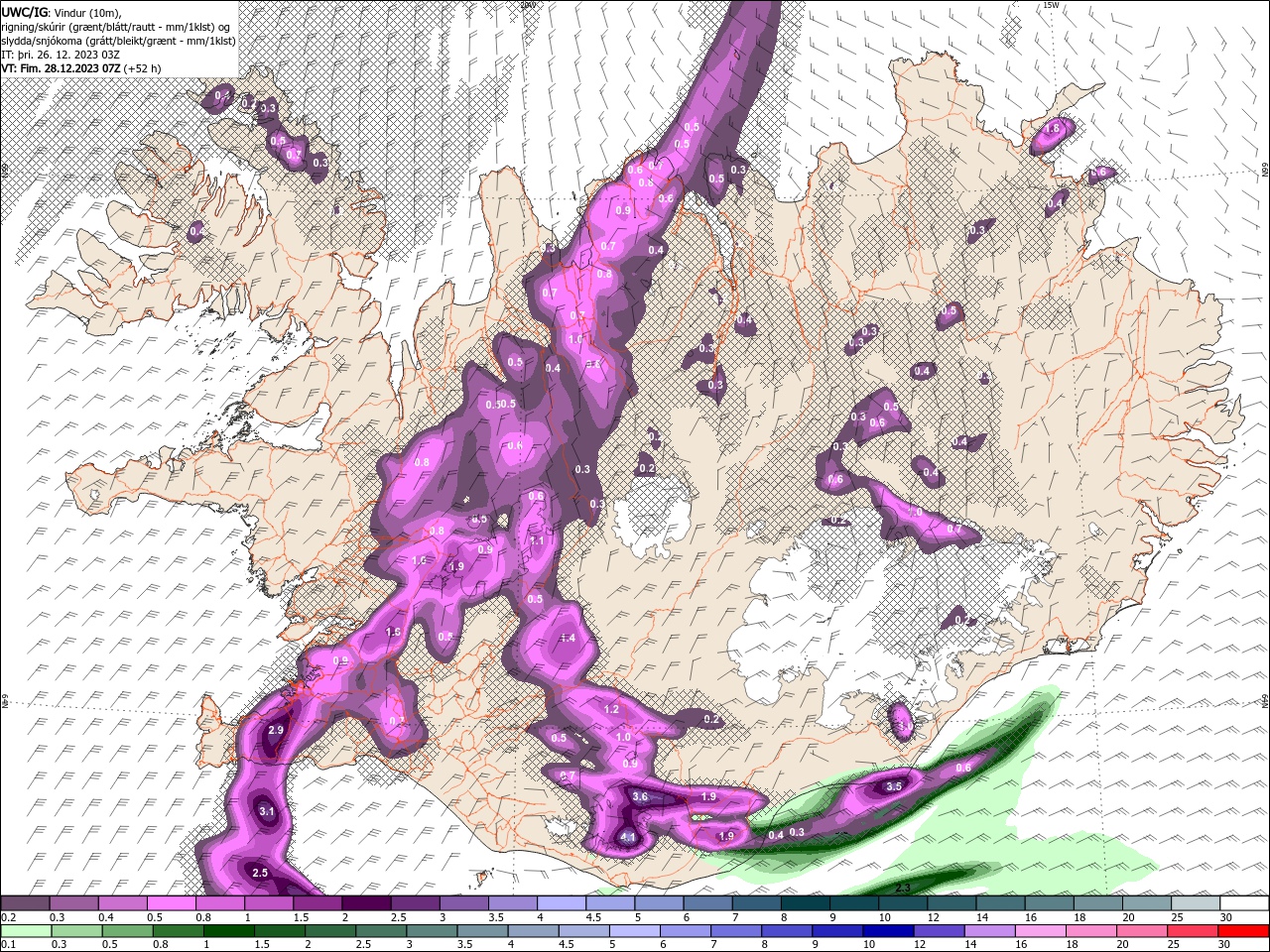Click the lower legend swatch between 3 and 3.5
The width and height of the screenshot is (1270, 952).
pos(432,931)
